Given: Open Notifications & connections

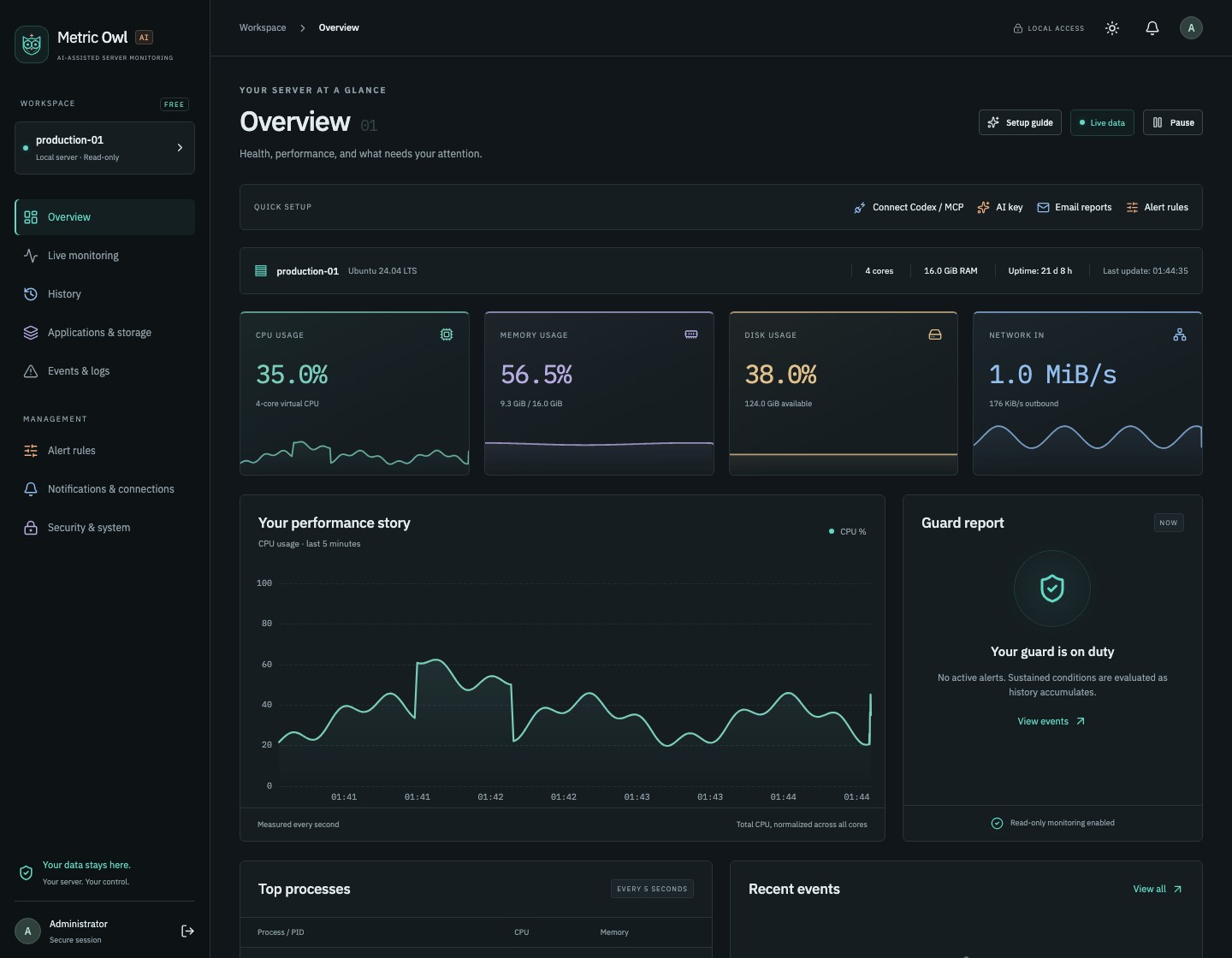Looking at the screenshot, I should point(104,489).
